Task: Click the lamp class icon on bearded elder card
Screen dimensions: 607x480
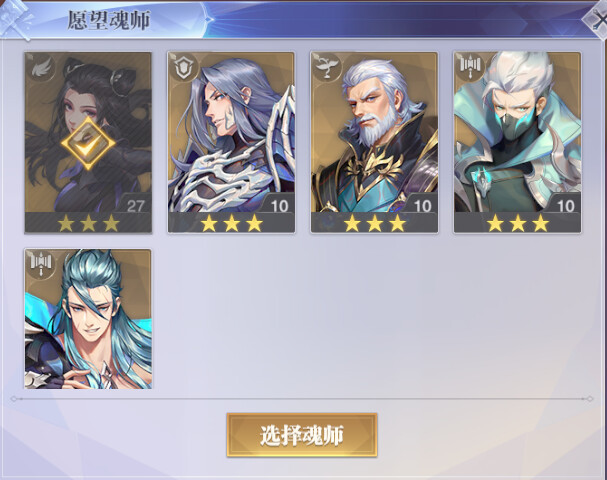Action: pos(327,68)
